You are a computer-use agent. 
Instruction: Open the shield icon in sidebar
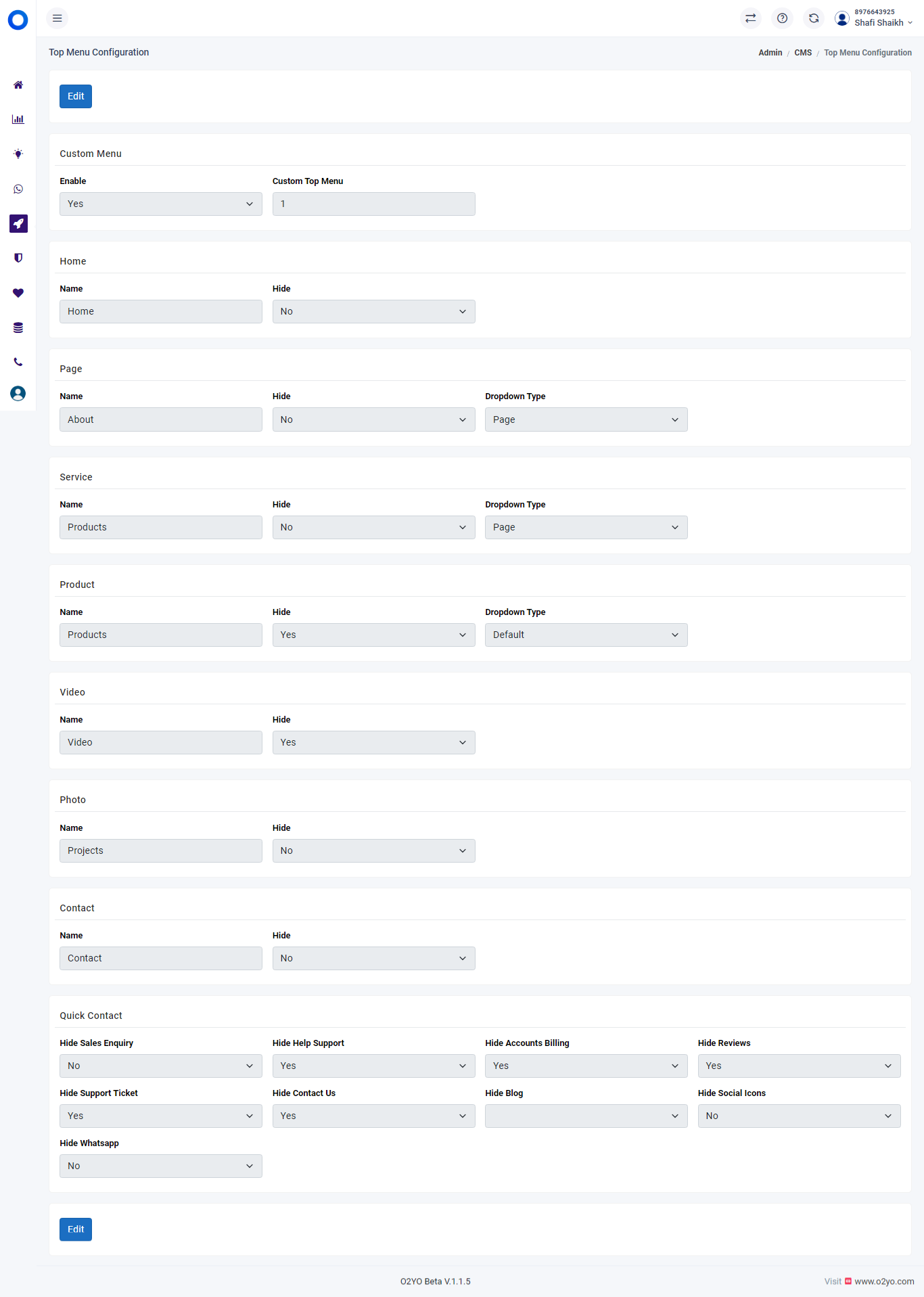coord(18,258)
